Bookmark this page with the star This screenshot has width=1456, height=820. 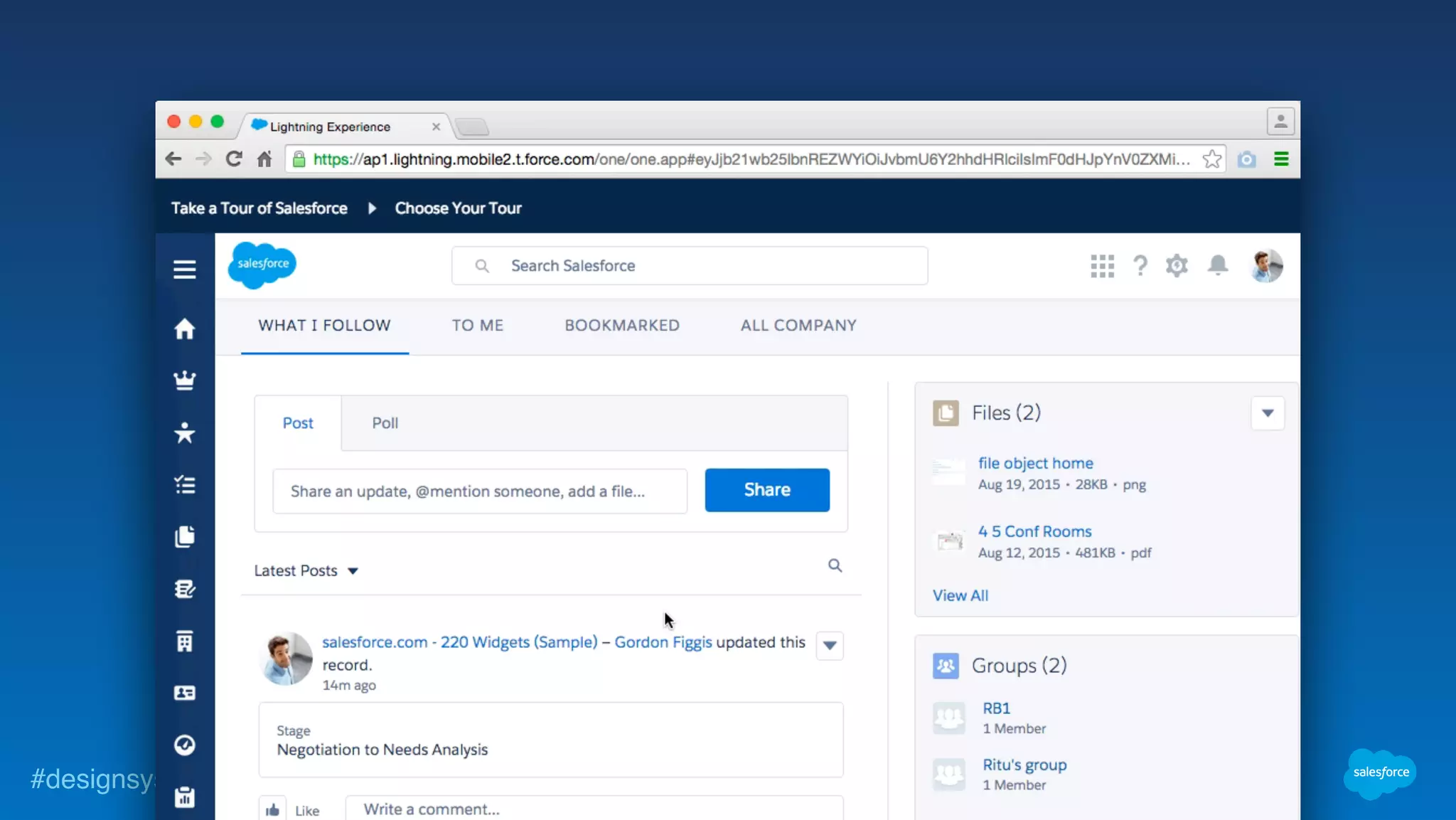(1211, 159)
